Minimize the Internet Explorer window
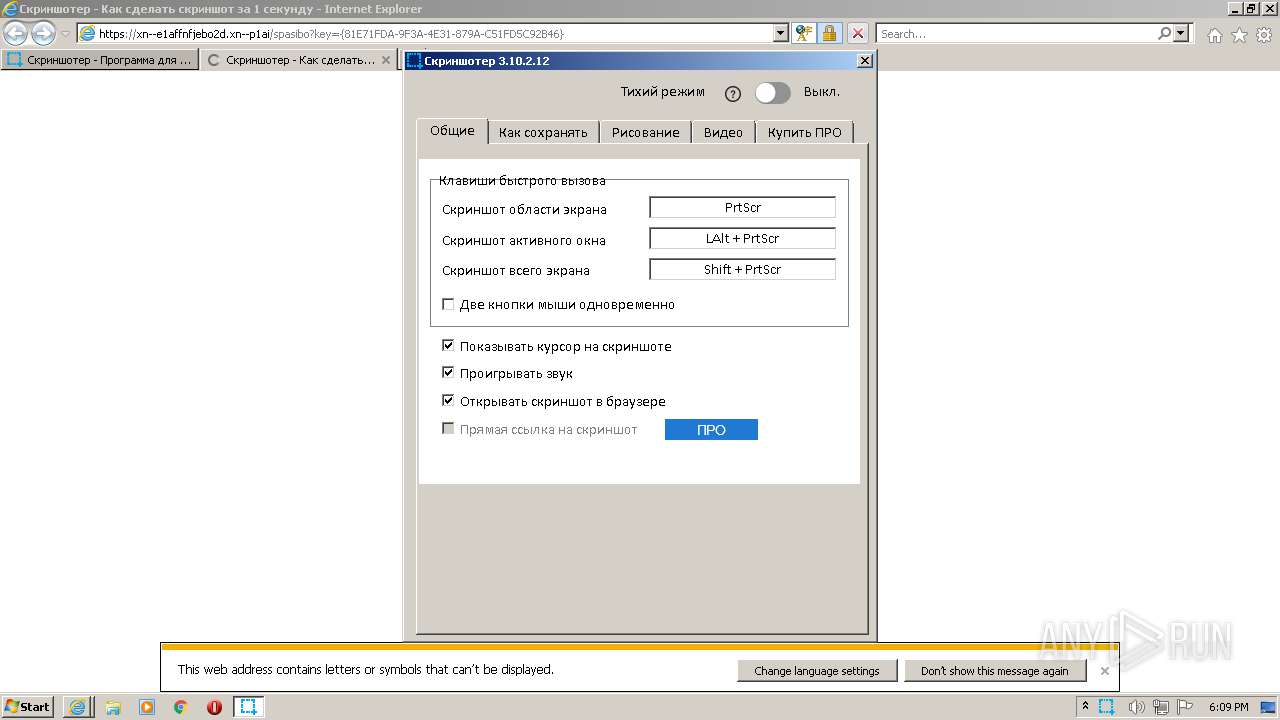This screenshot has height=720, width=1280. (1233, 8)
